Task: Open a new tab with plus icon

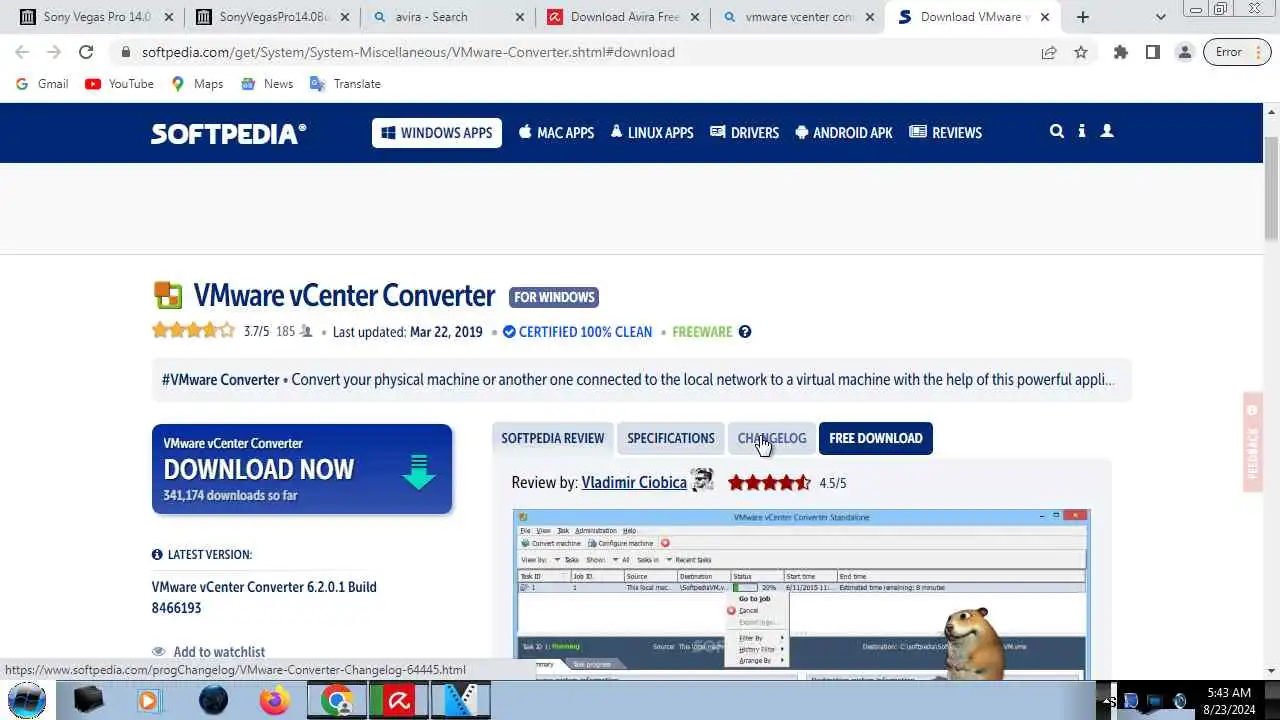Action: click(x=1083, y=17)
